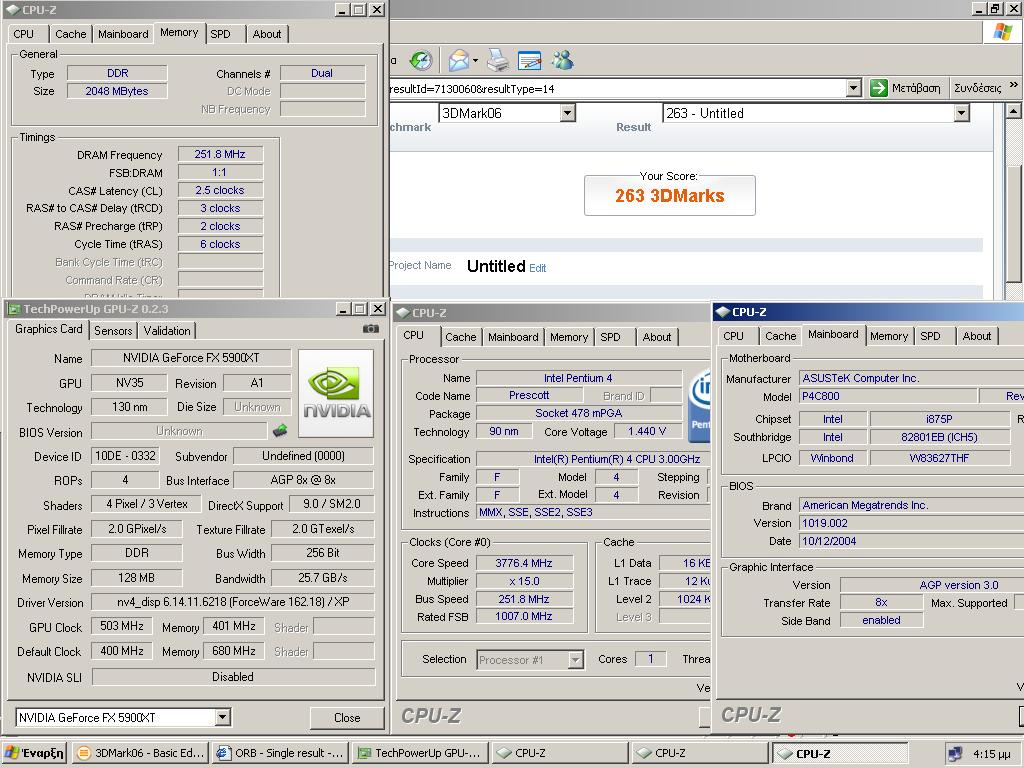Open Result '263 - Untitled' dropdown
1024x768 pixels.
961,113
